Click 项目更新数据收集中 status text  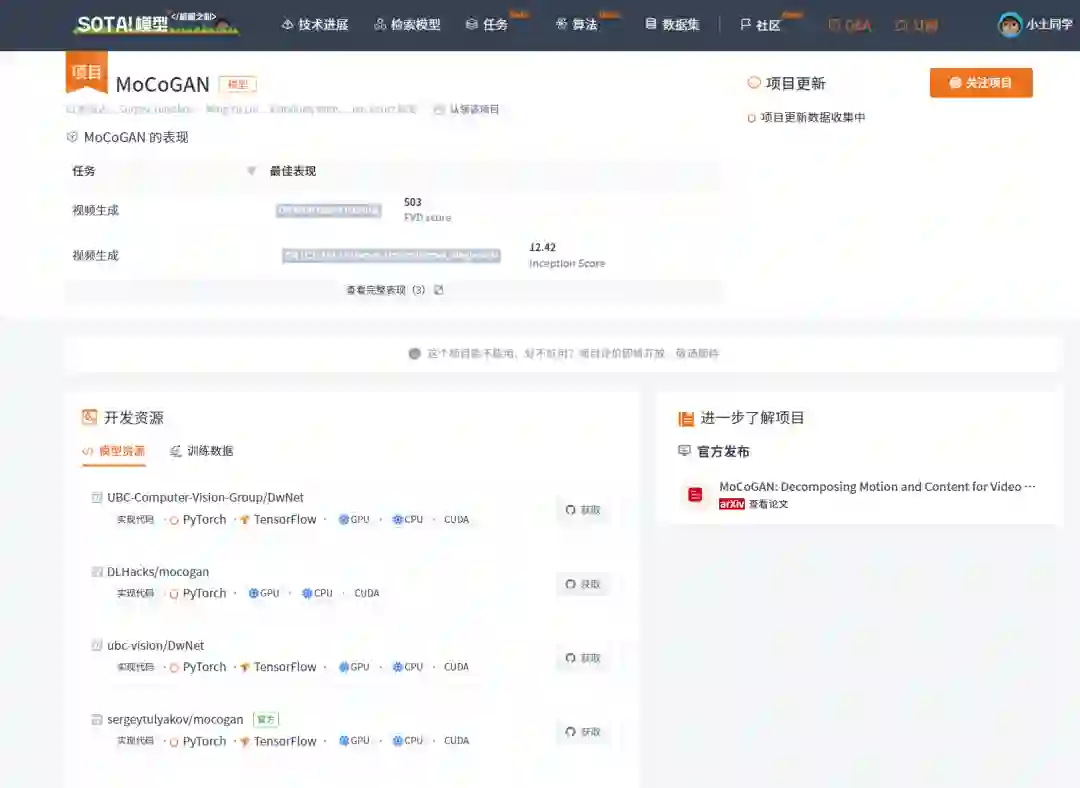pos(813,118)
